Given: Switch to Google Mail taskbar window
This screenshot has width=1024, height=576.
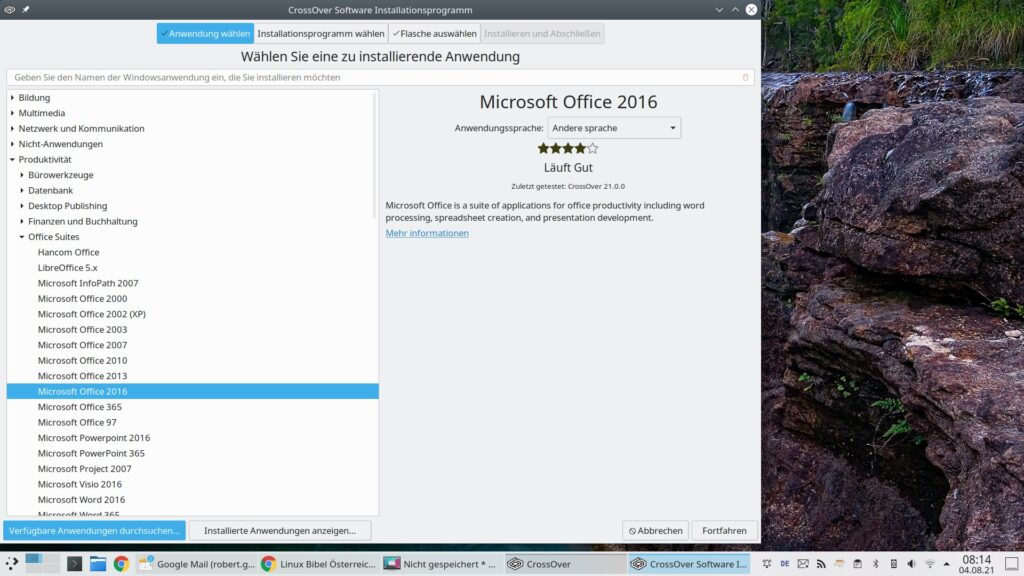Looking at the screenshot, I should point(197,564).
